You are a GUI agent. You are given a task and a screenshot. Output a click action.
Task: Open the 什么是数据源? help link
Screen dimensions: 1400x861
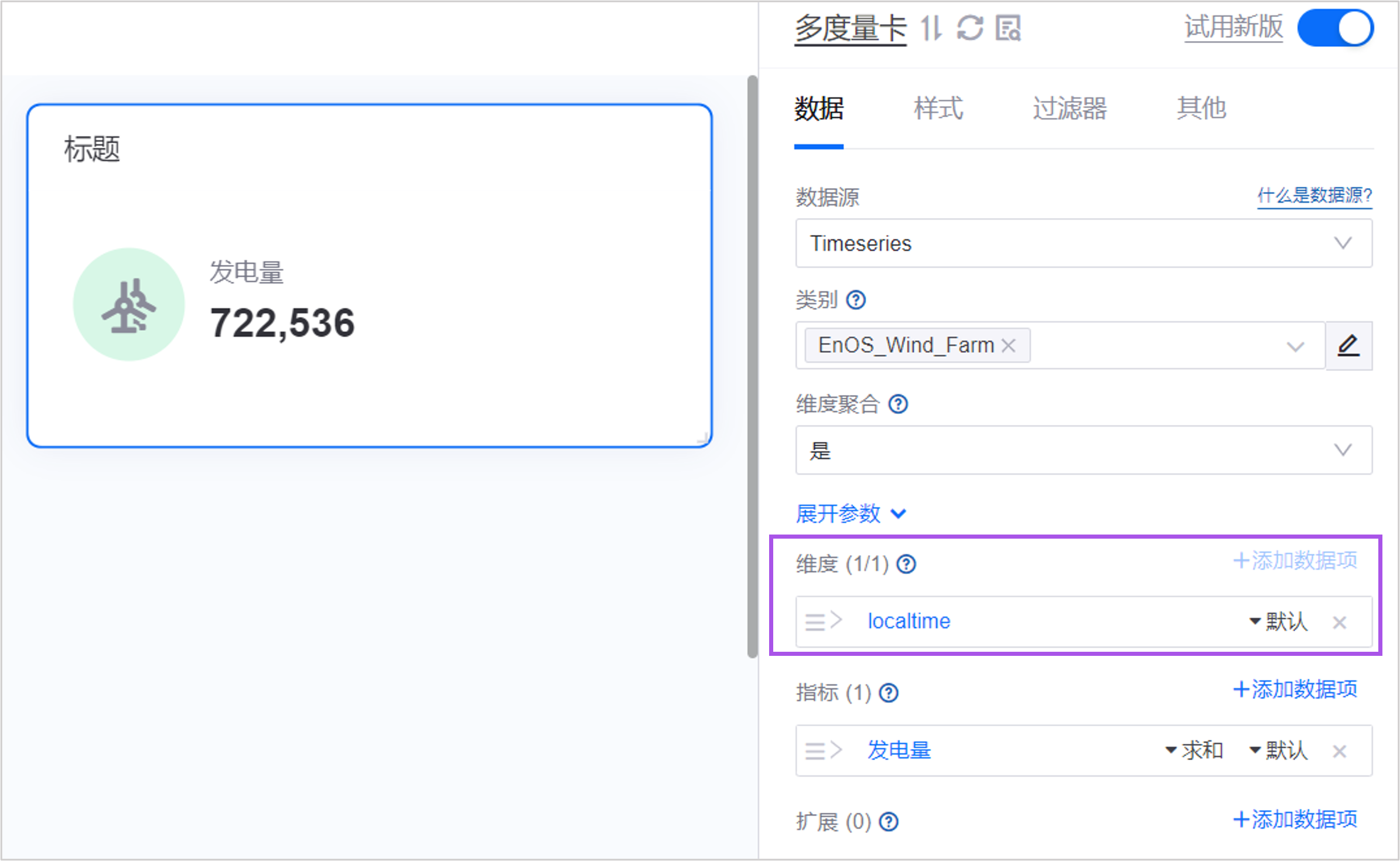pyautogui.click(x=1314, y=195)
